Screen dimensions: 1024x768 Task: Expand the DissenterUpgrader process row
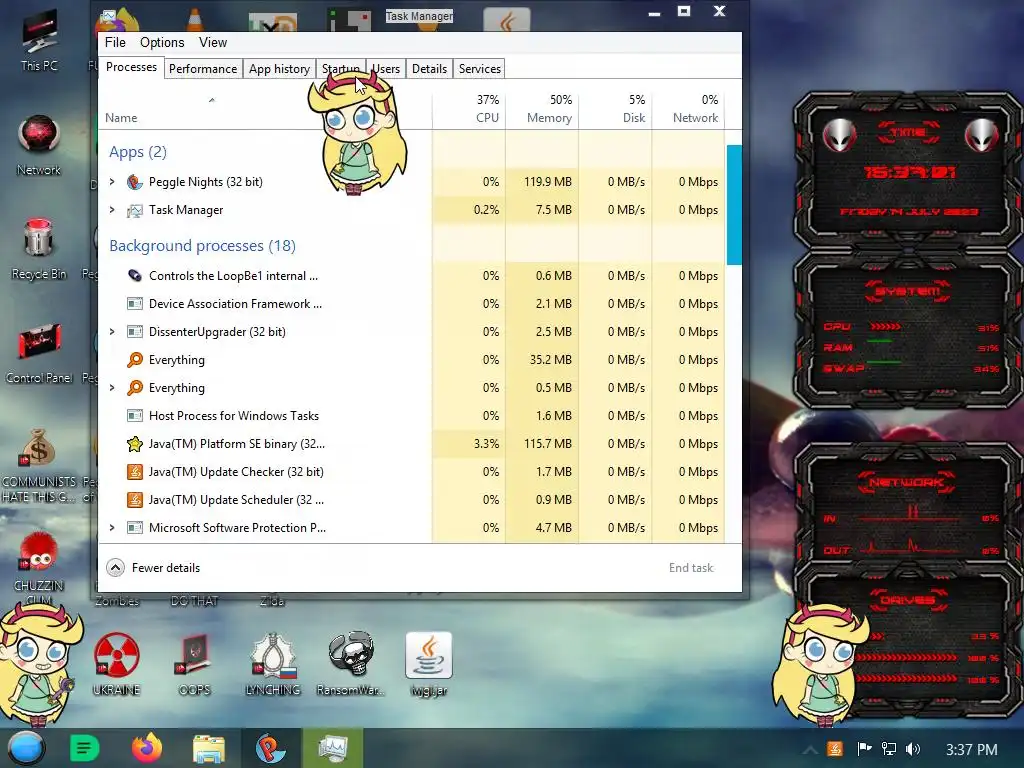pos(112,332)
